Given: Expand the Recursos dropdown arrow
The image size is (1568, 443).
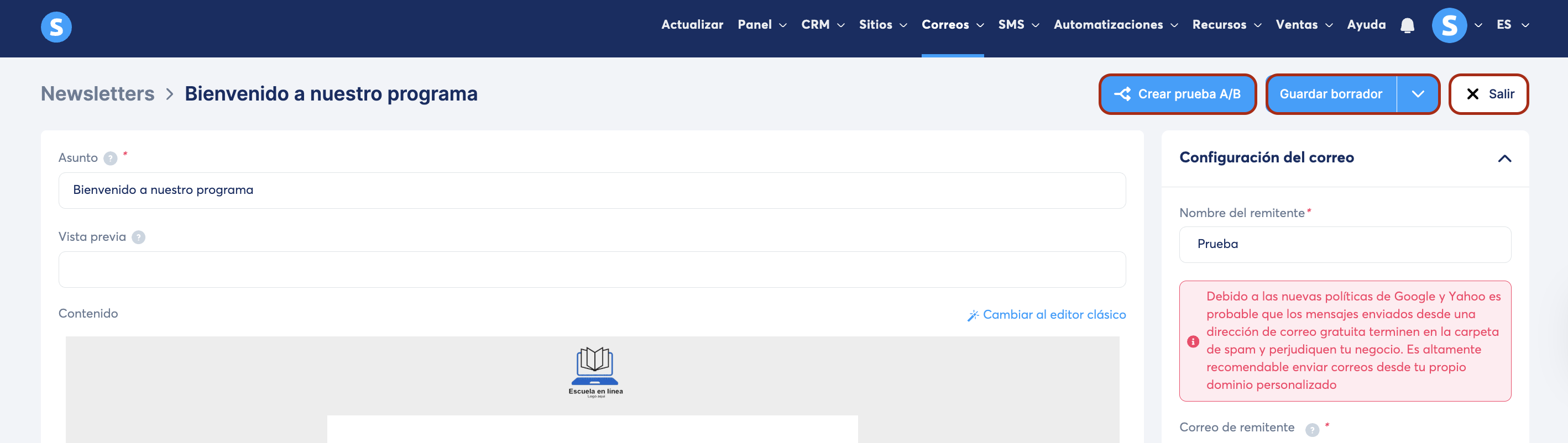Looking at the screenshot, I should (1257, 25).
